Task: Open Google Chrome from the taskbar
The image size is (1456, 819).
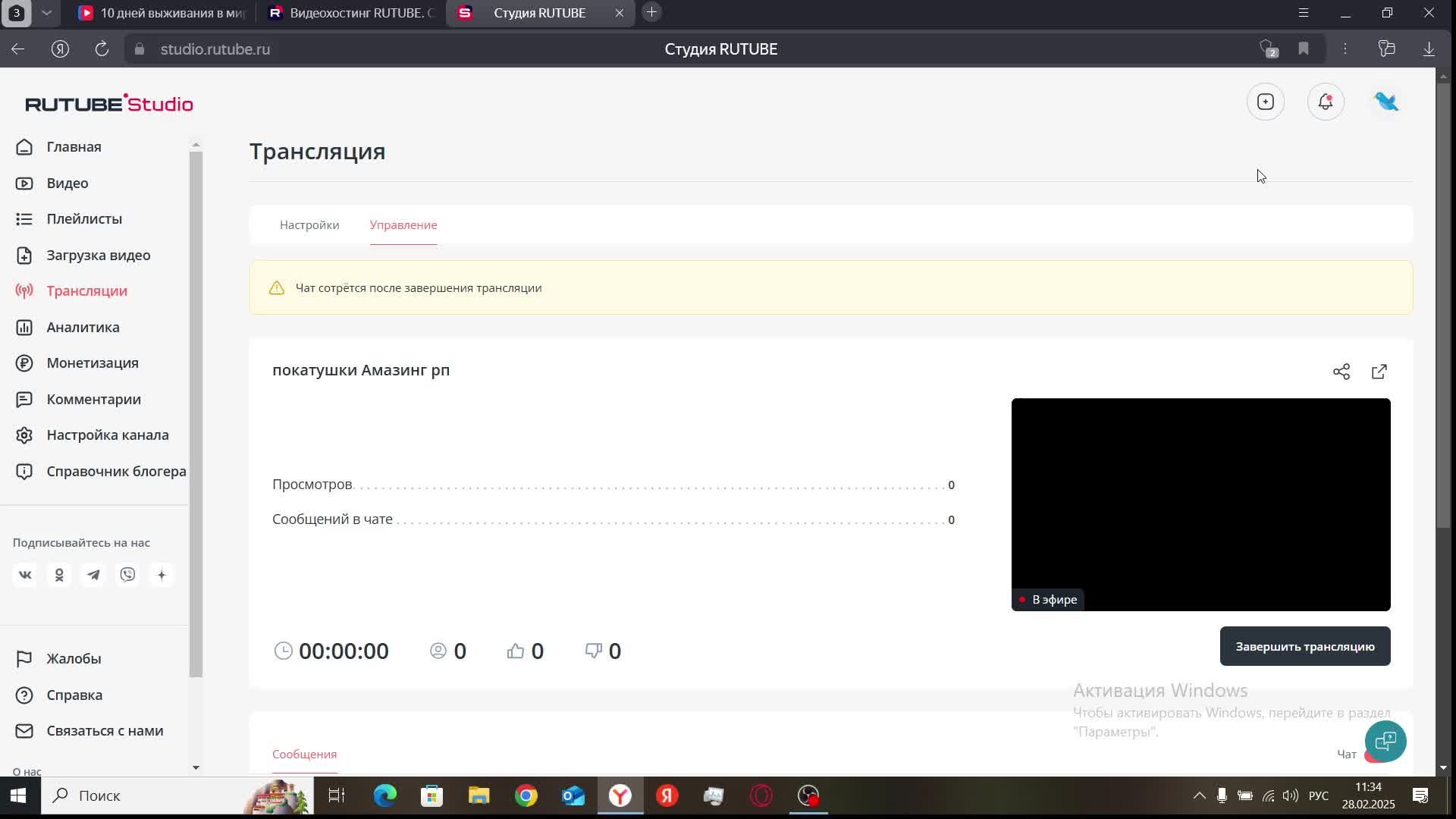Action: (526, 795)
